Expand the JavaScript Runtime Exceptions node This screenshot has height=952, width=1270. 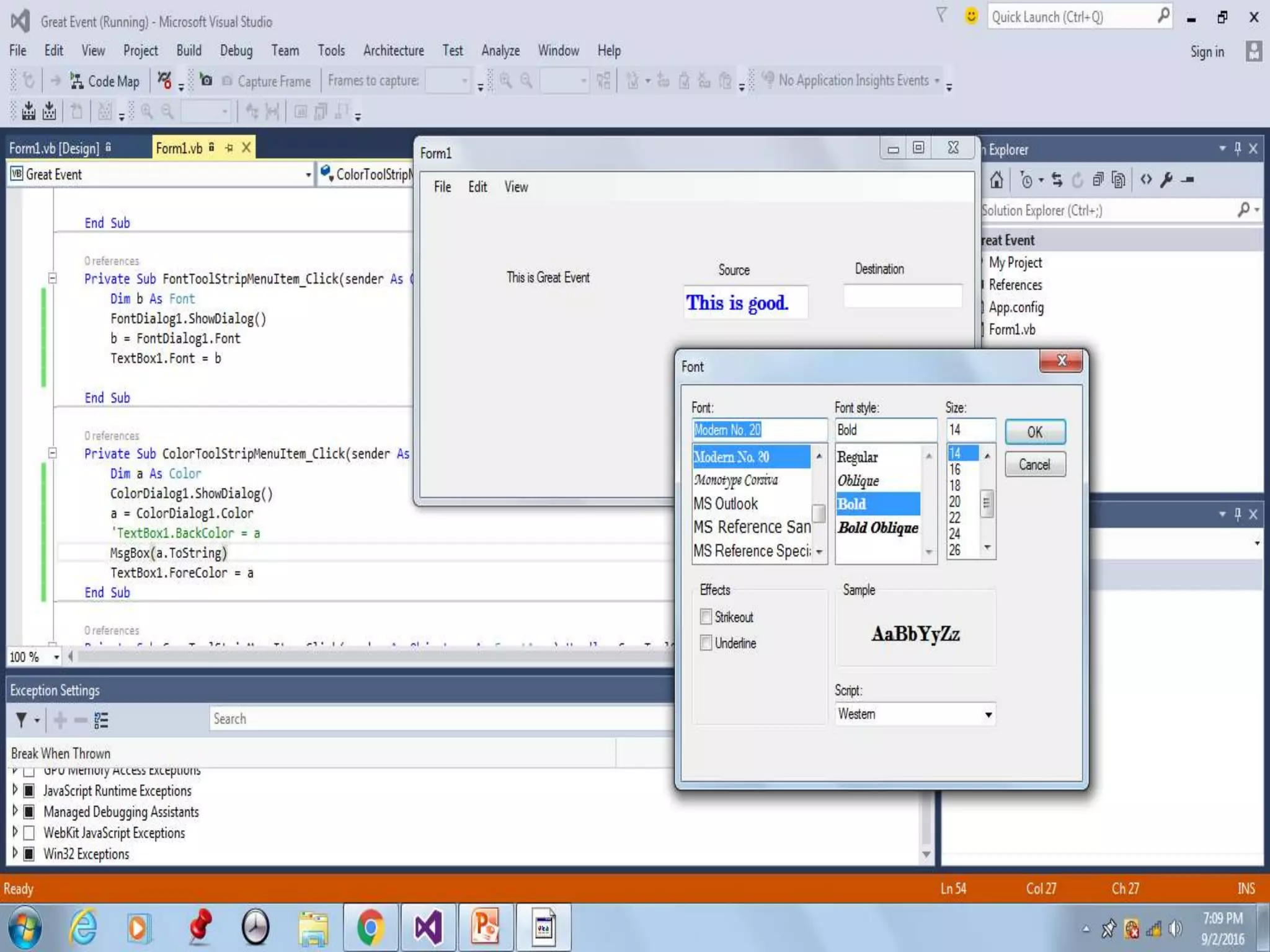click(x=15, y=790)
